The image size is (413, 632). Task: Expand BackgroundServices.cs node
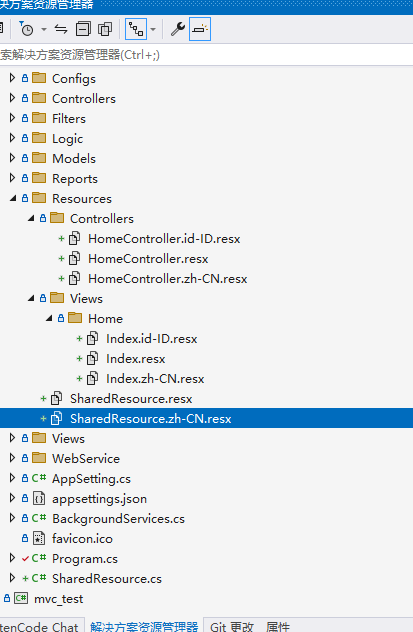(x=12, y=518)
